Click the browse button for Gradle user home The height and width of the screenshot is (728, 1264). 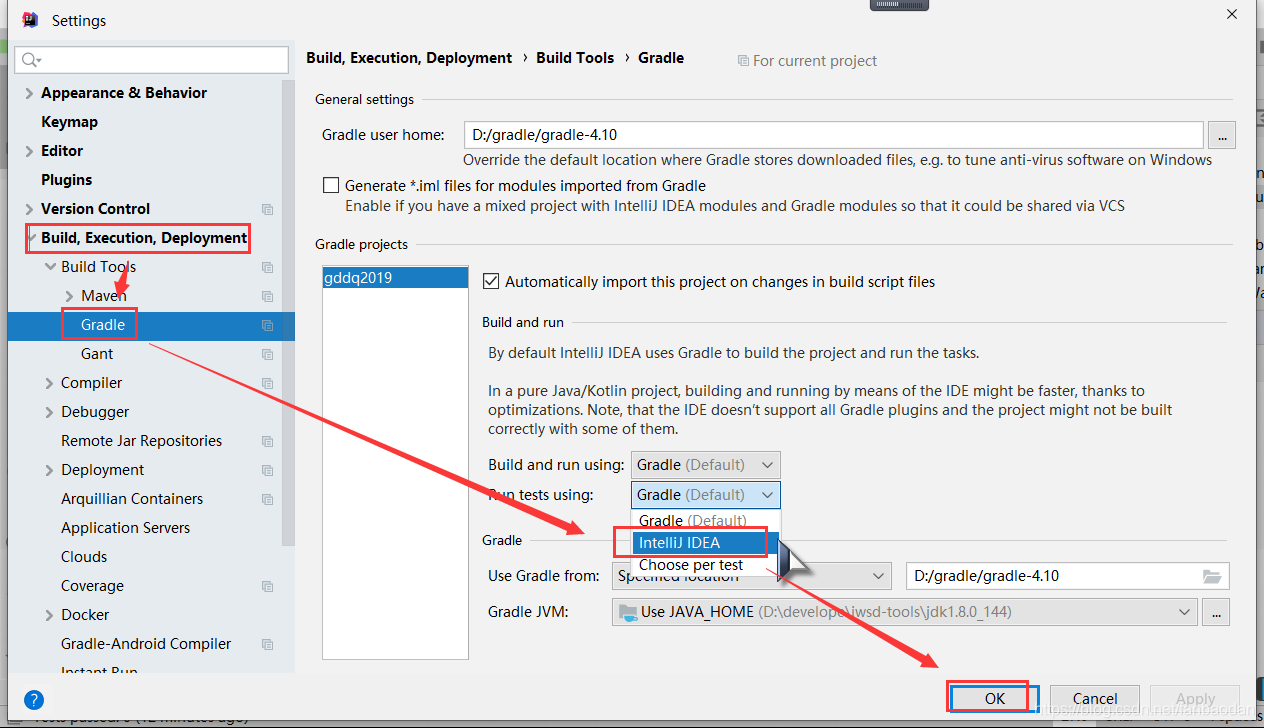click(1222, 135)
